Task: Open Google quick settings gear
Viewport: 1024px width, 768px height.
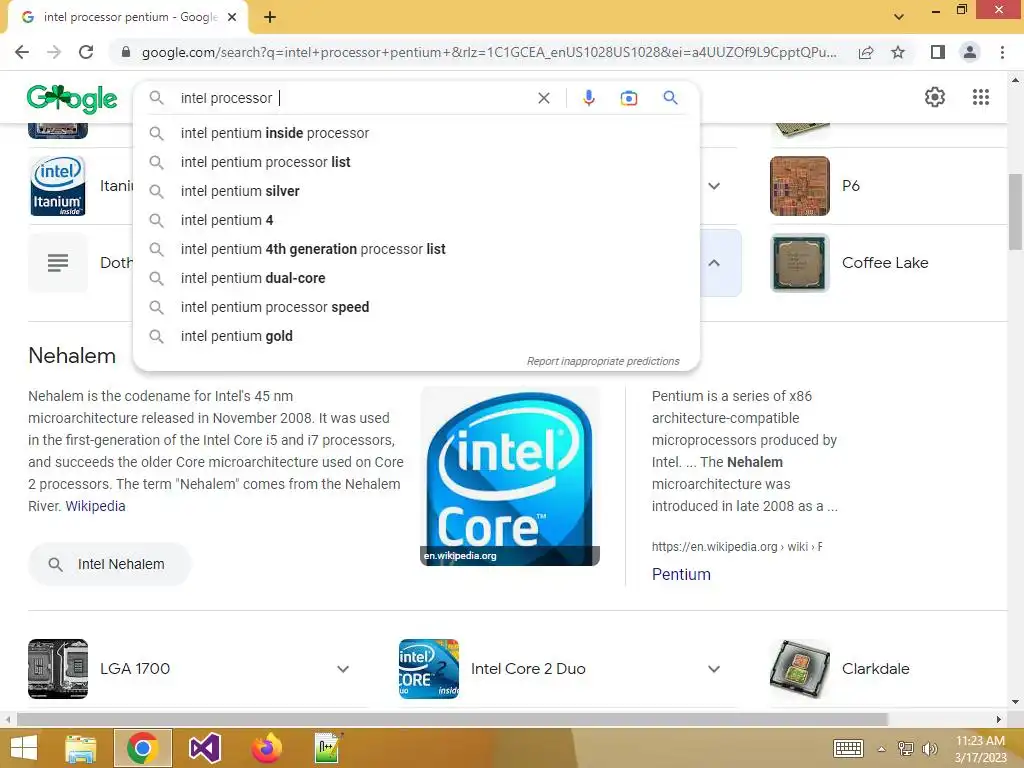Action: pos(935,97)
